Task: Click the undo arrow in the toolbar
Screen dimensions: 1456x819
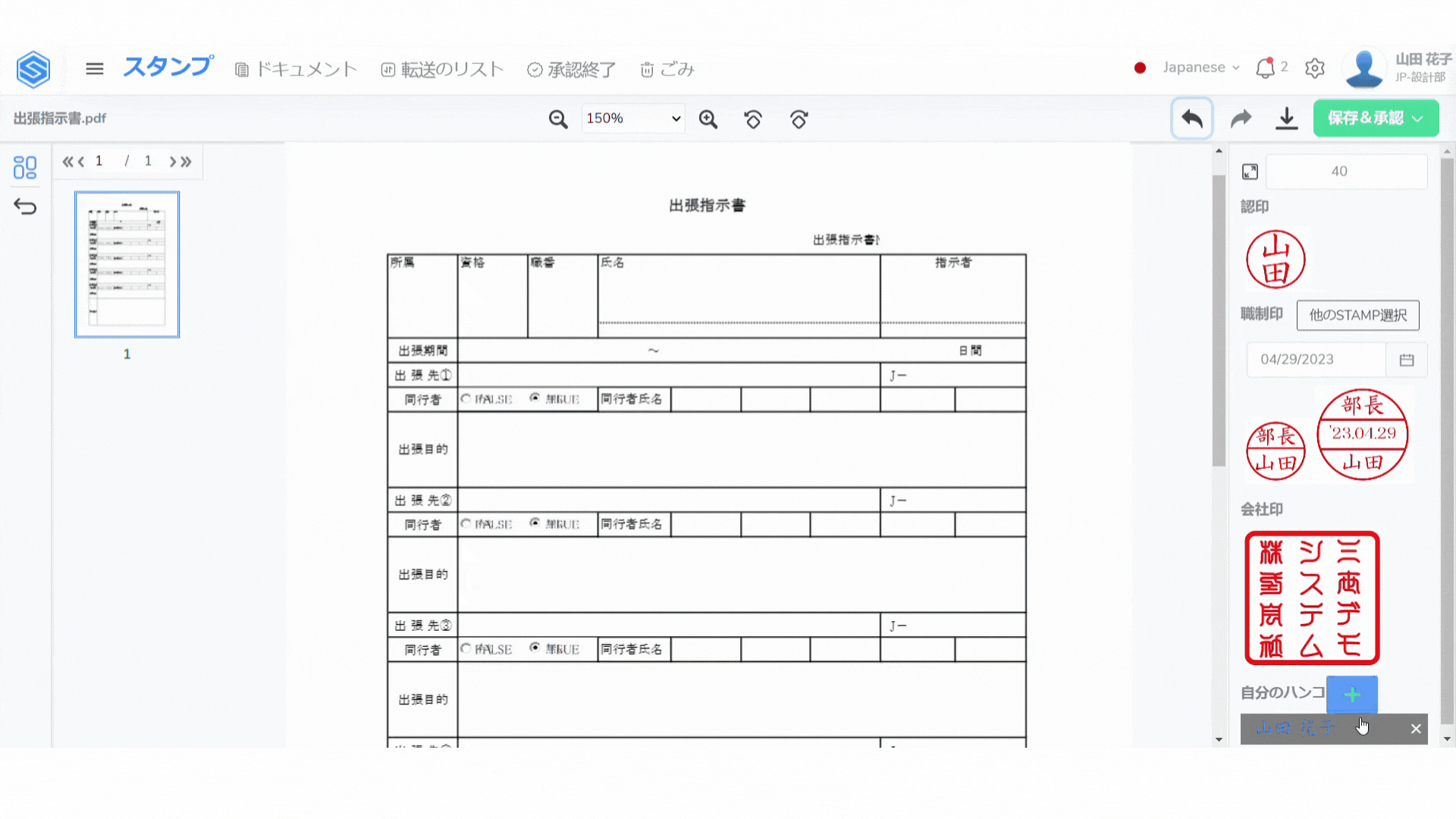Action: [1192, 118]
